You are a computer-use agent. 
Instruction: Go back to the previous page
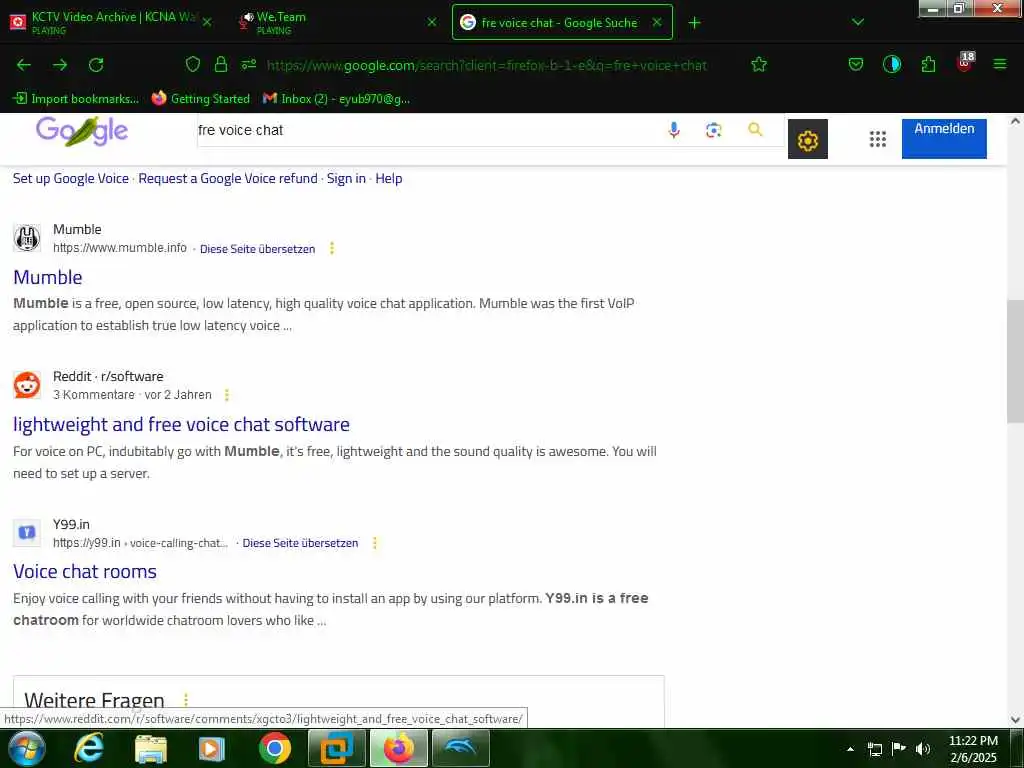24,65
